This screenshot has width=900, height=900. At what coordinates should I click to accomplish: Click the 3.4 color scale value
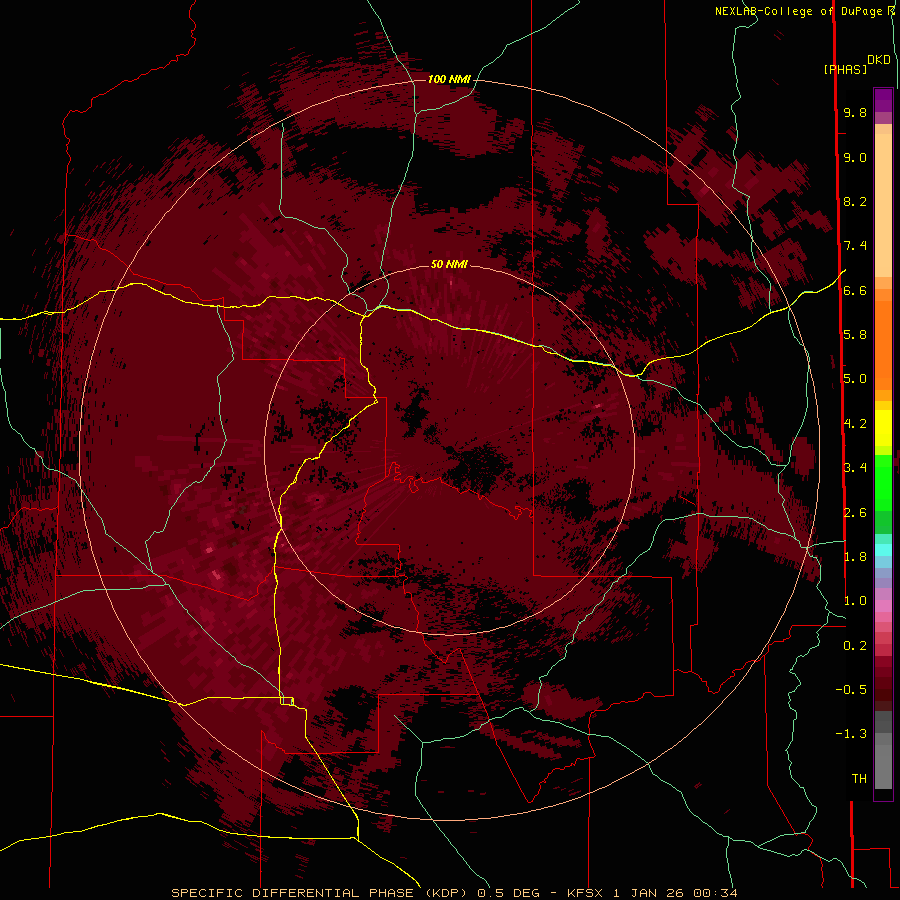point(855,468)
